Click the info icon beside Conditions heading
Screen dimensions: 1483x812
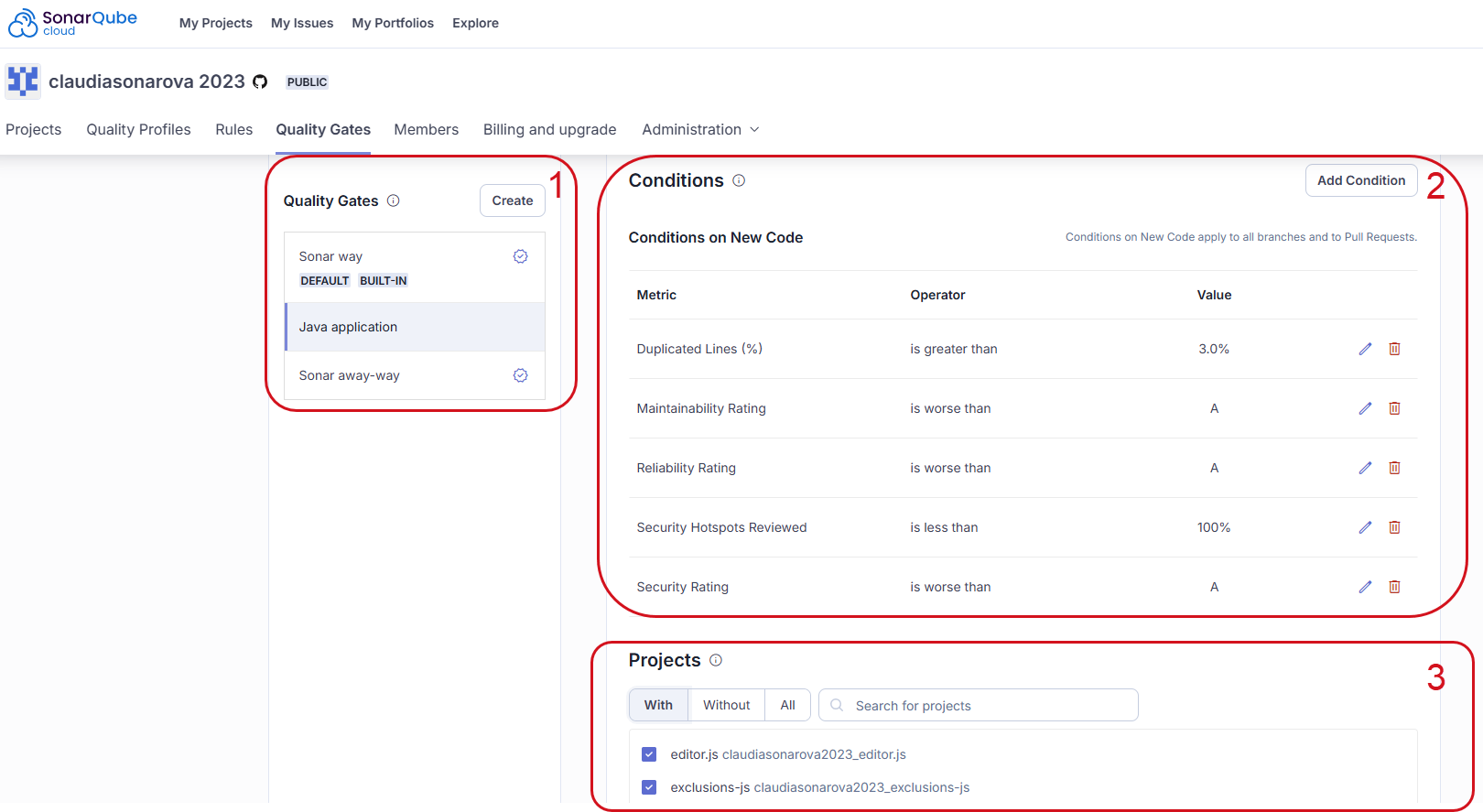click(x=739, y=181)
